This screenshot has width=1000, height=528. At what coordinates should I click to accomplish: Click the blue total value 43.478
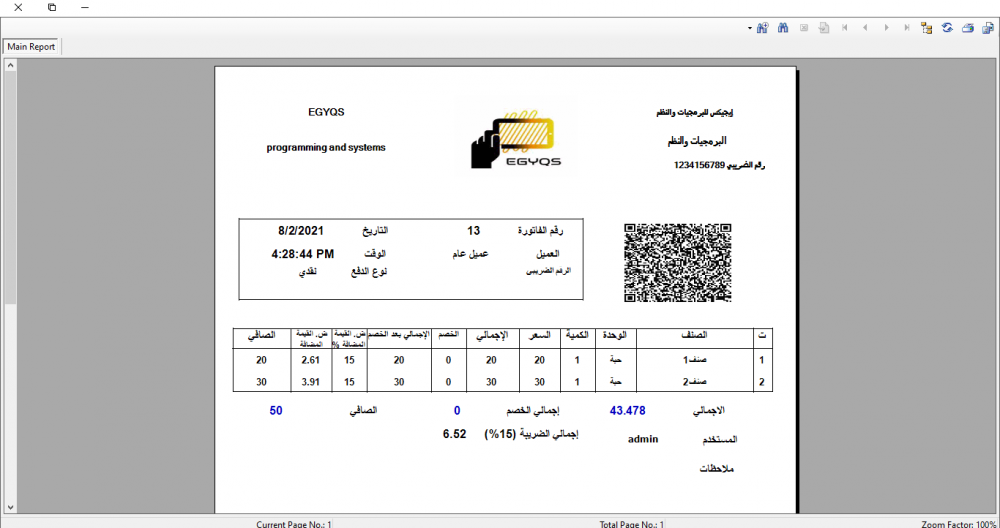[x=628, y=411]
